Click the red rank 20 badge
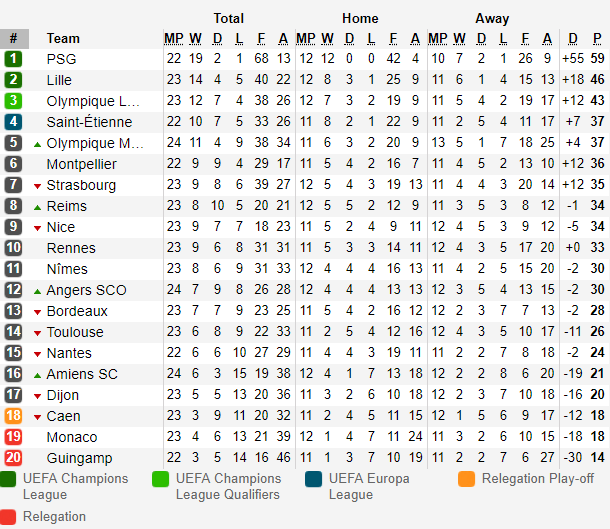 click(x=13, y=458)
